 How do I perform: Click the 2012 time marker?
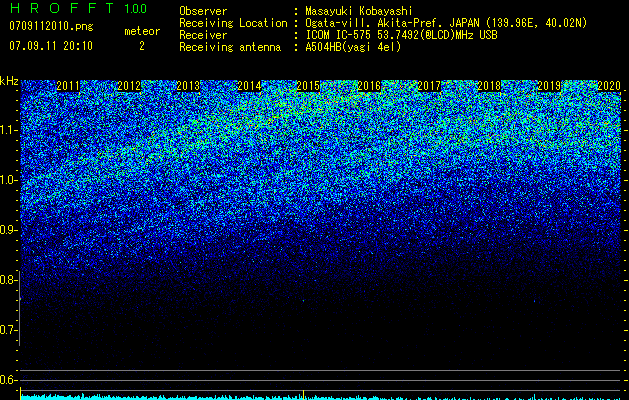click(x=129, y=86)
